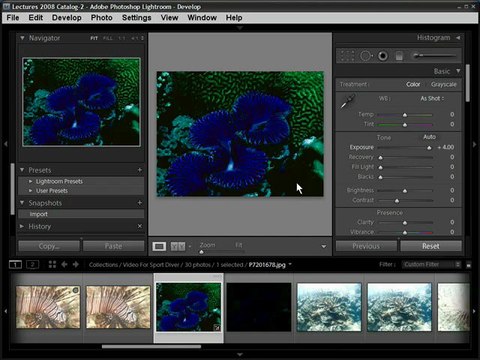Open the File menu
This screenshot has height=360, width=480.
[13, 18]
